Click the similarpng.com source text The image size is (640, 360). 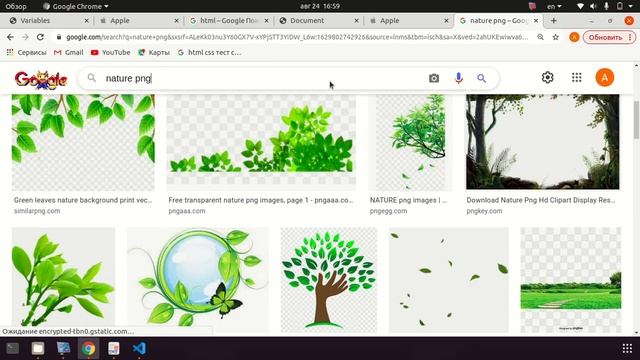pyautogui.click(x=37, y=211)
